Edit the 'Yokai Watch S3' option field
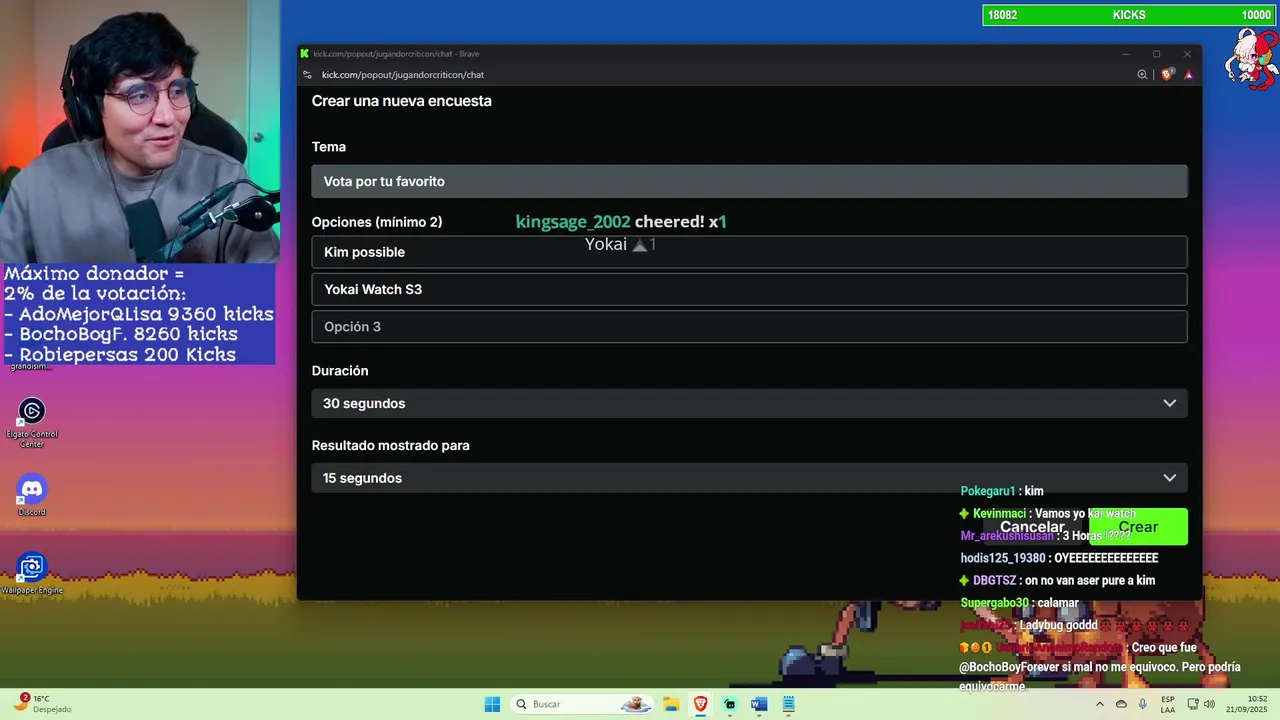 click(x=749, y=289)
